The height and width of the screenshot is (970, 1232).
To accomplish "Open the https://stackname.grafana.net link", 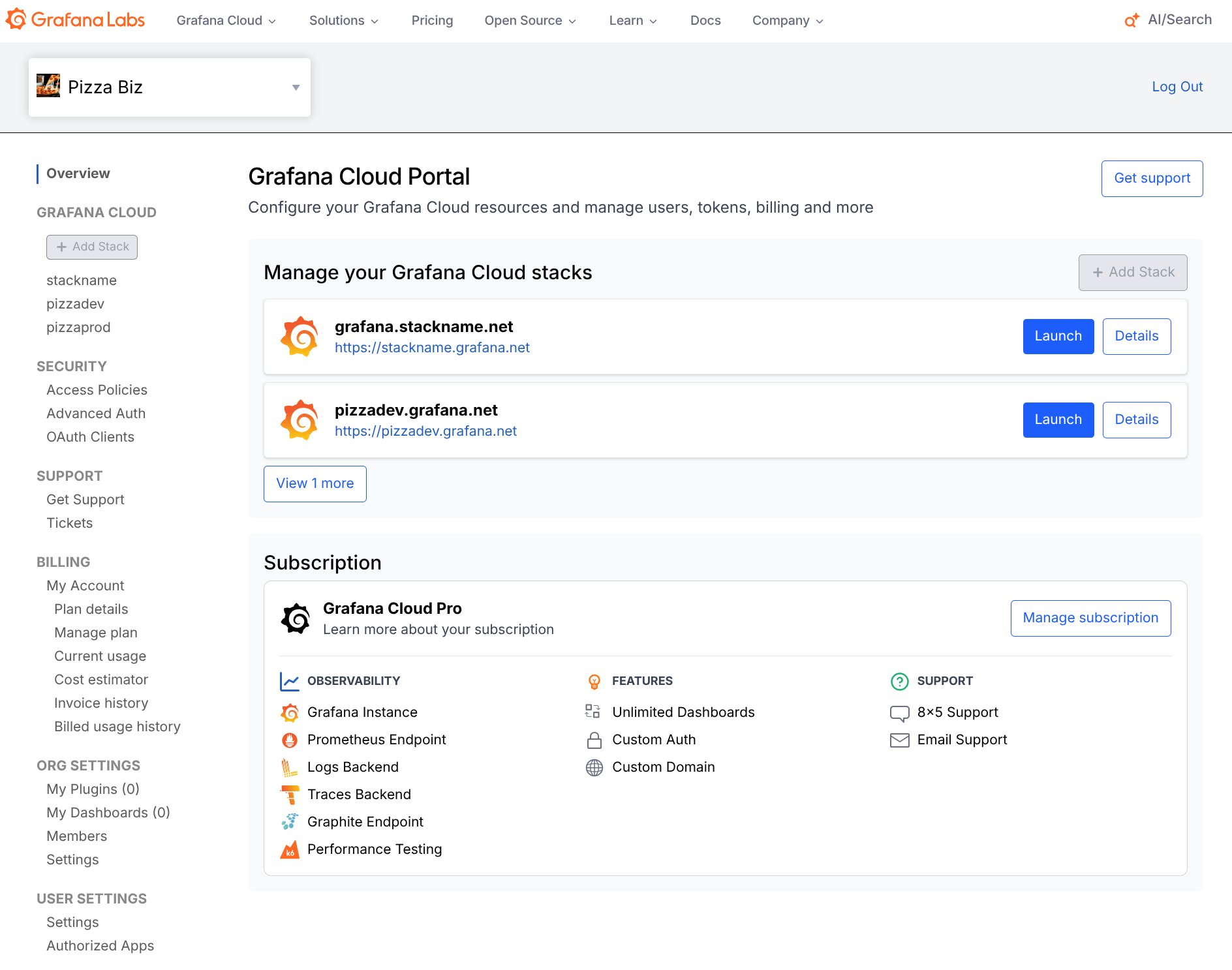I will click(x=432, y=348).
